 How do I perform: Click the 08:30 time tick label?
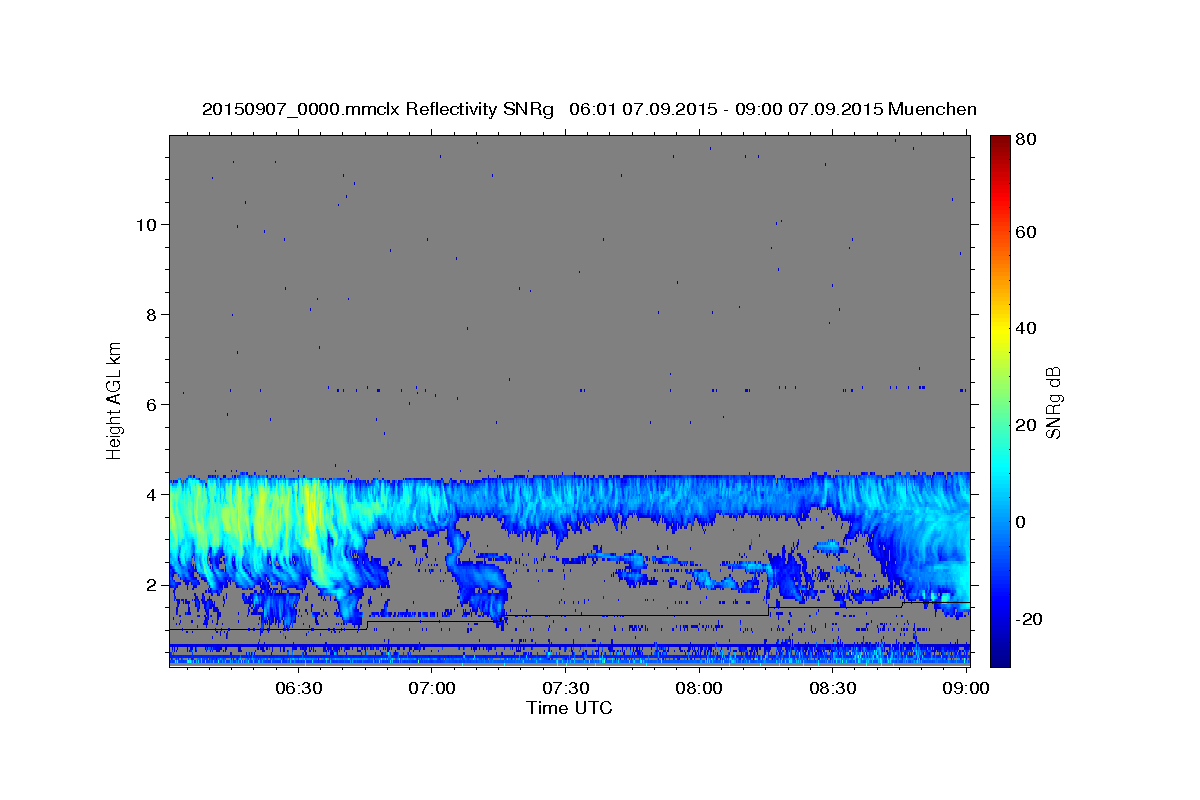pos(832,688)
